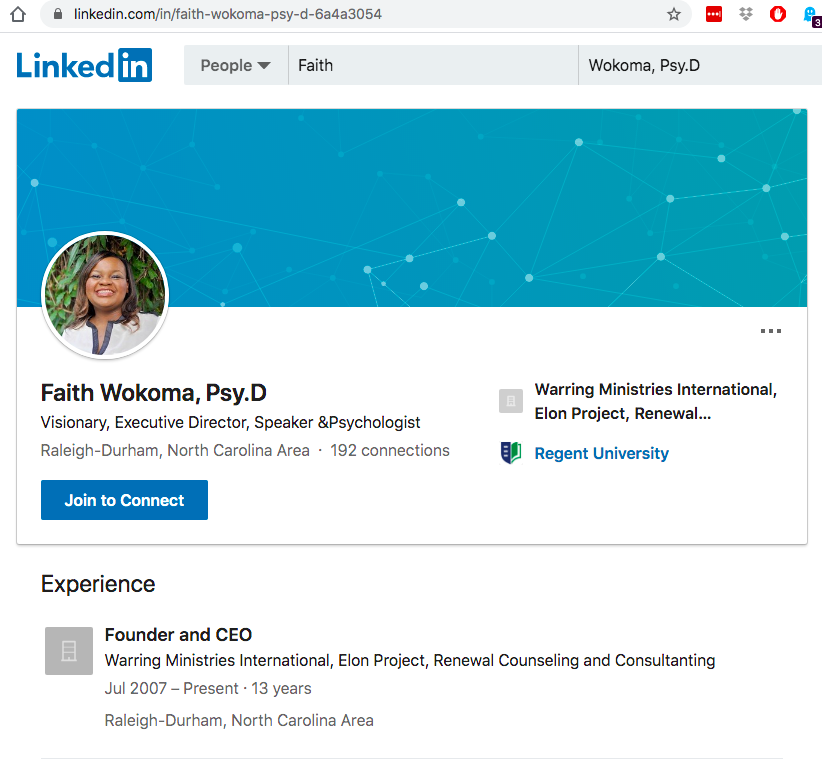This screenshot has height=759, width=822.
Task: Click Warring Ministries International company text
Action: pyautogui.click(x=656, y=402)
